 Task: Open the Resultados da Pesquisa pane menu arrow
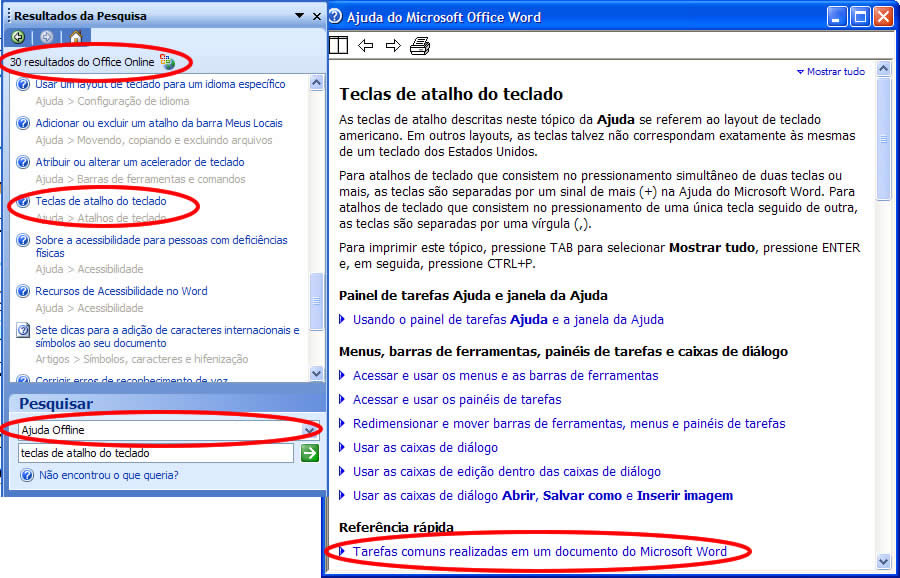coord(300,16)
